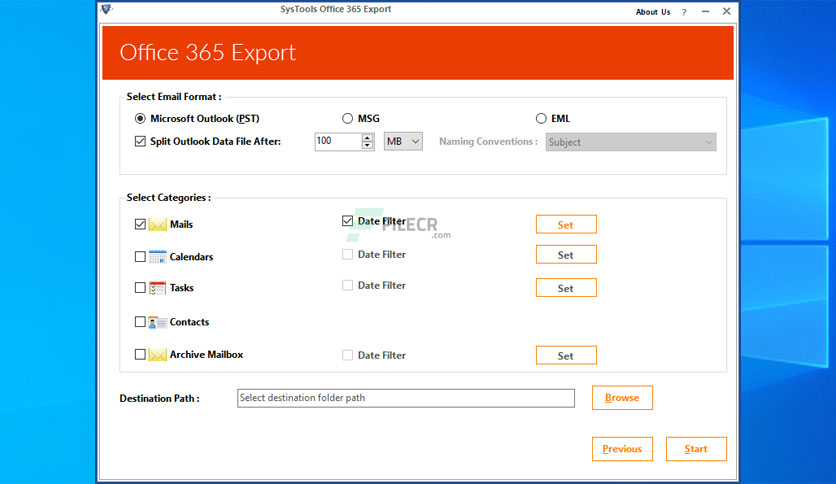Screen dimensions: 836x484
Task: Toggle the Tasks Date Filter checkbox
Action: click(x=348, y=285)
